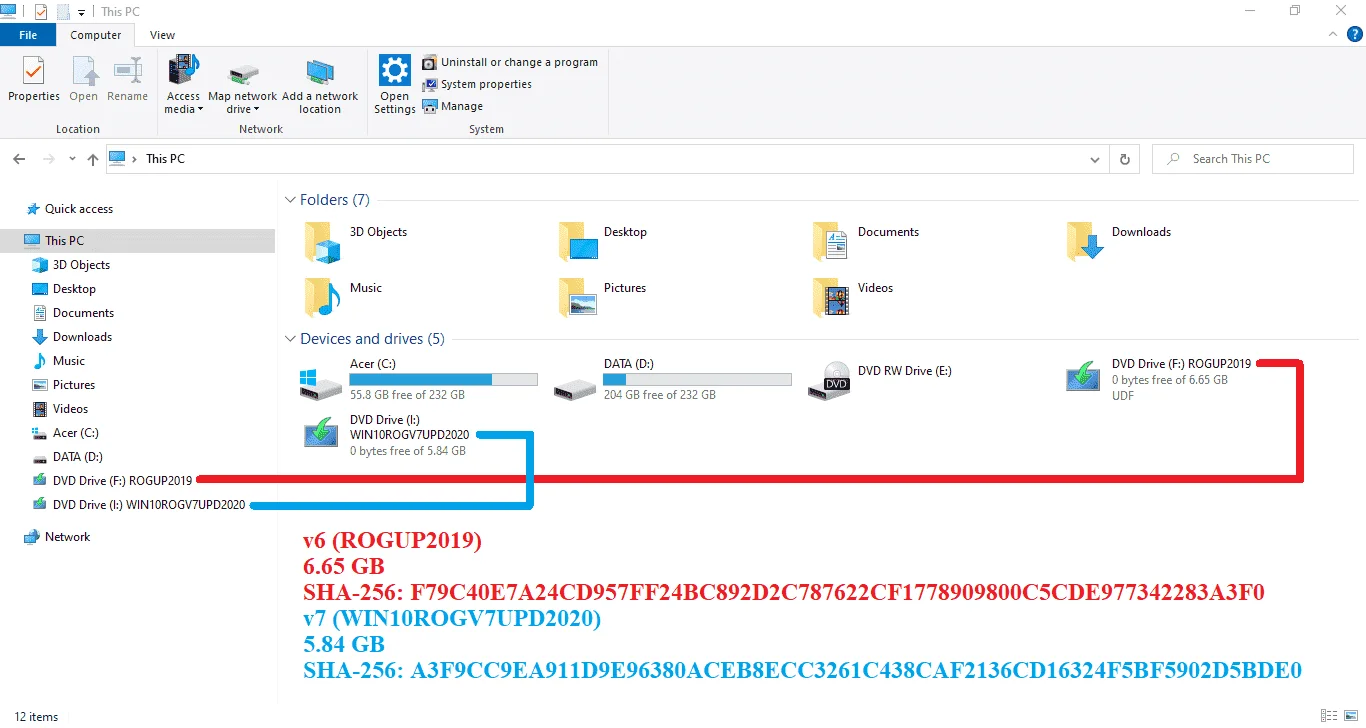Click Uninstall or change a program

point(510,62)
